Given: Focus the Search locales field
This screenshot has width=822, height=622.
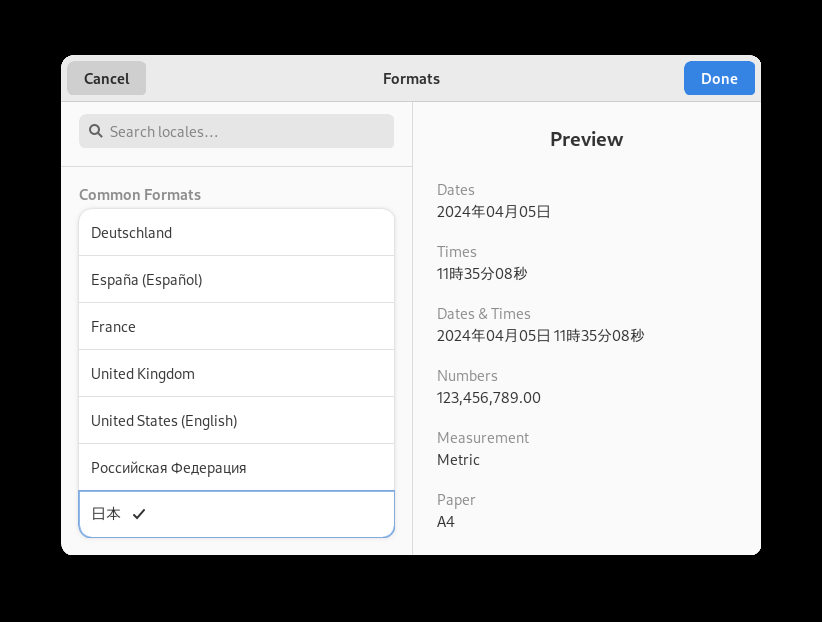Looking at the screenshot, I should (236, 131).
